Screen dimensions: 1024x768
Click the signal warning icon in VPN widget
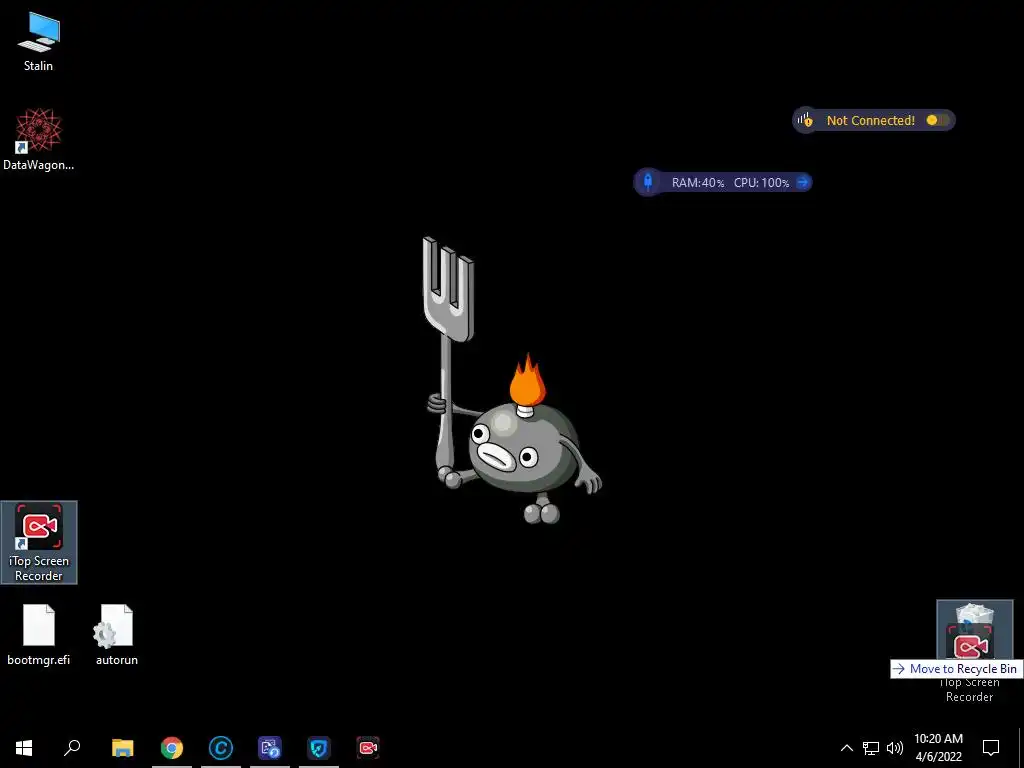[x=805, y=120]
